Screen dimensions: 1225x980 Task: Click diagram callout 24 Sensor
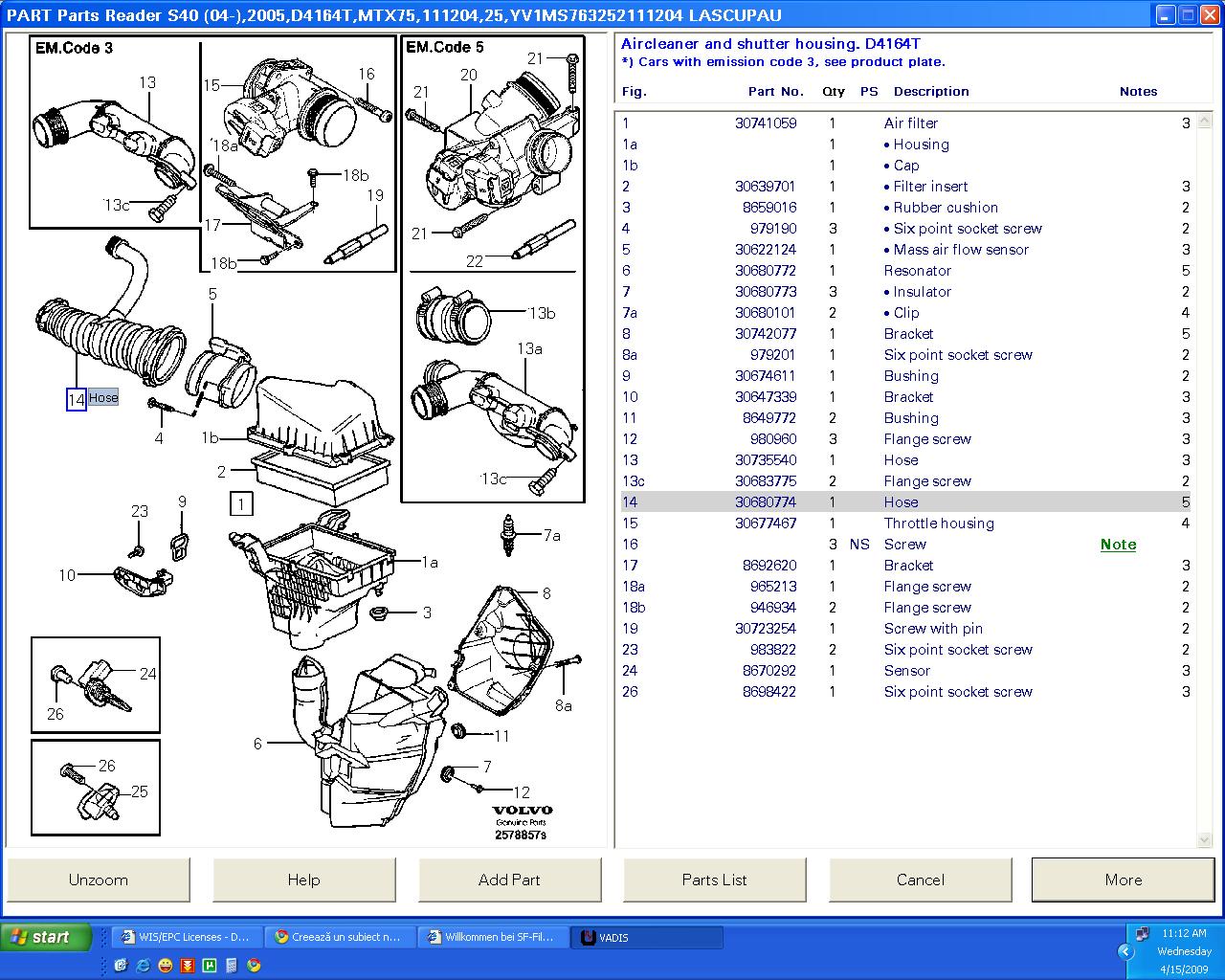[x=147, y=674]
